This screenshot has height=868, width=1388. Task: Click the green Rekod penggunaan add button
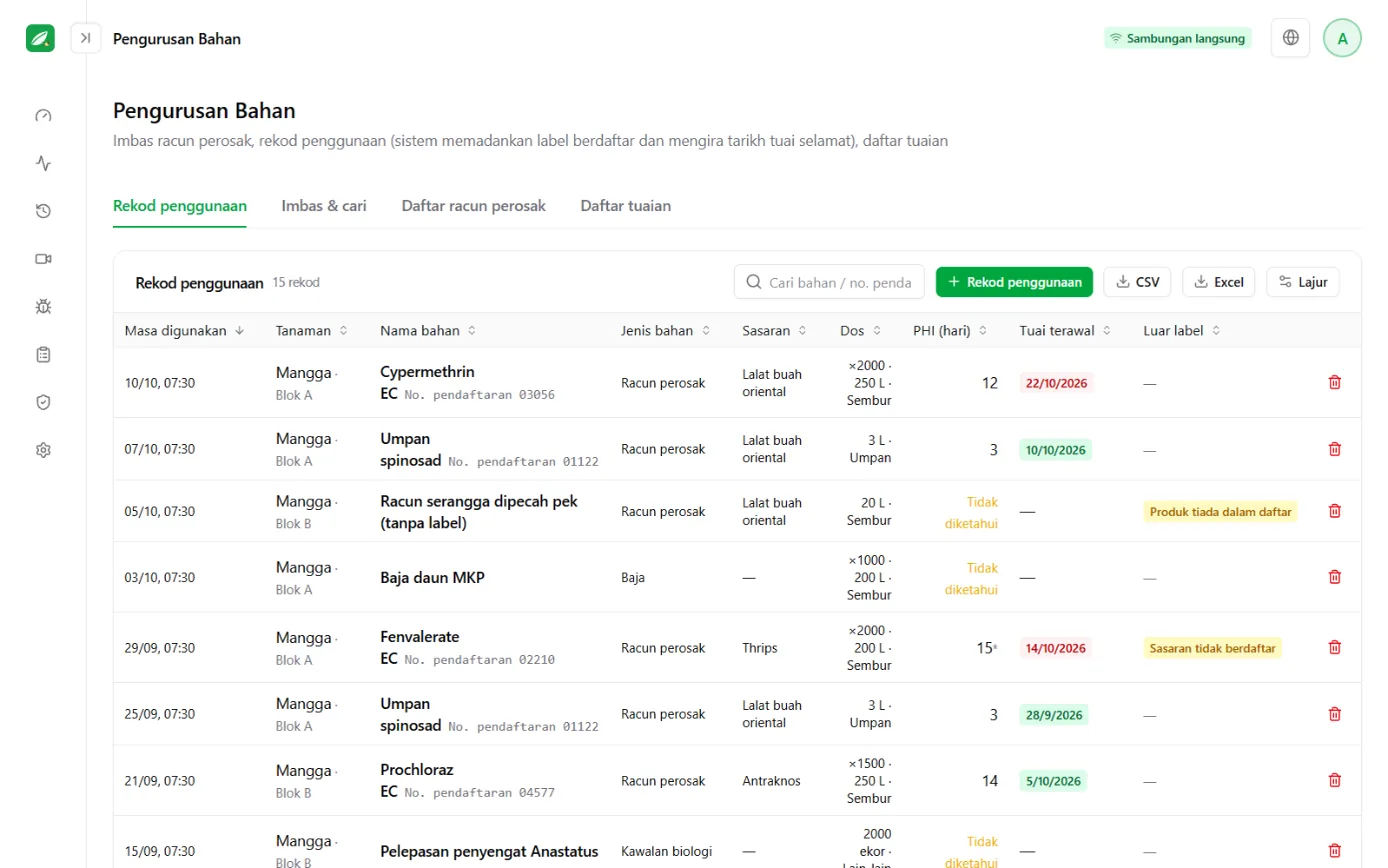[x=1014, y=282]
